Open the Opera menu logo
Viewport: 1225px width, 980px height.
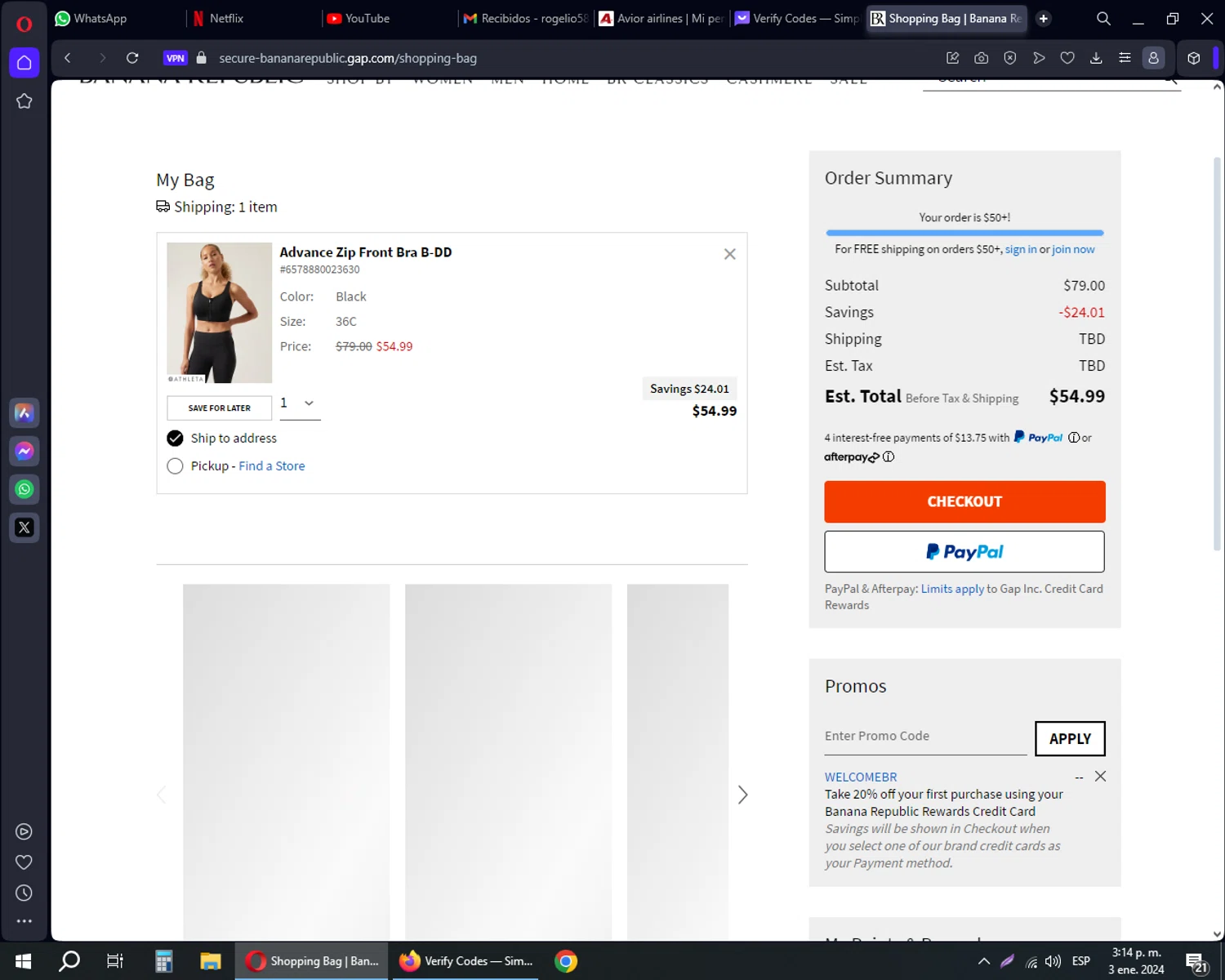(24, 24)
